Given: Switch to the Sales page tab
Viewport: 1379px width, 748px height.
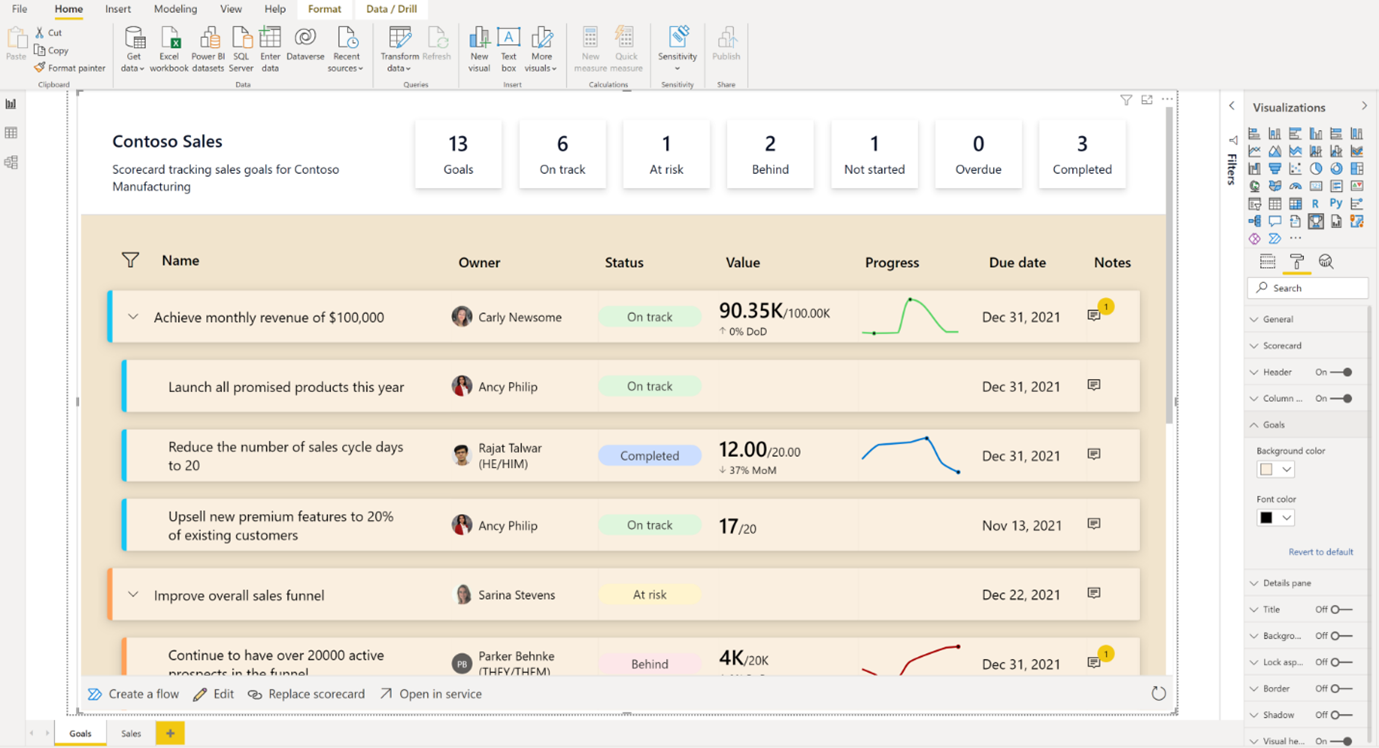Looking at the screenshot, I should click(131, 733).
